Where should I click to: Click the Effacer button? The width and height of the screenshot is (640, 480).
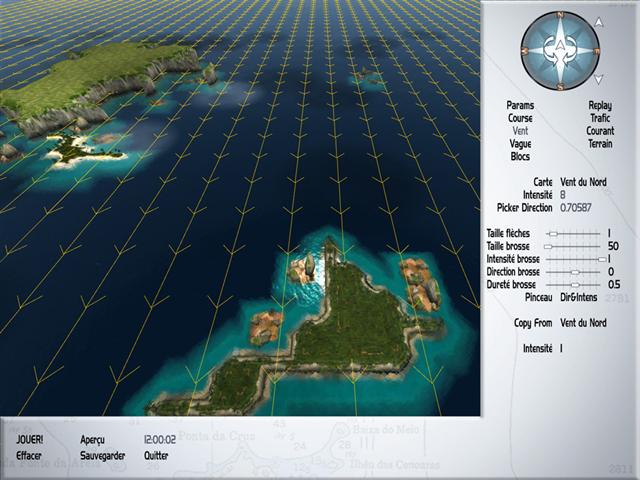pos(29,456)
